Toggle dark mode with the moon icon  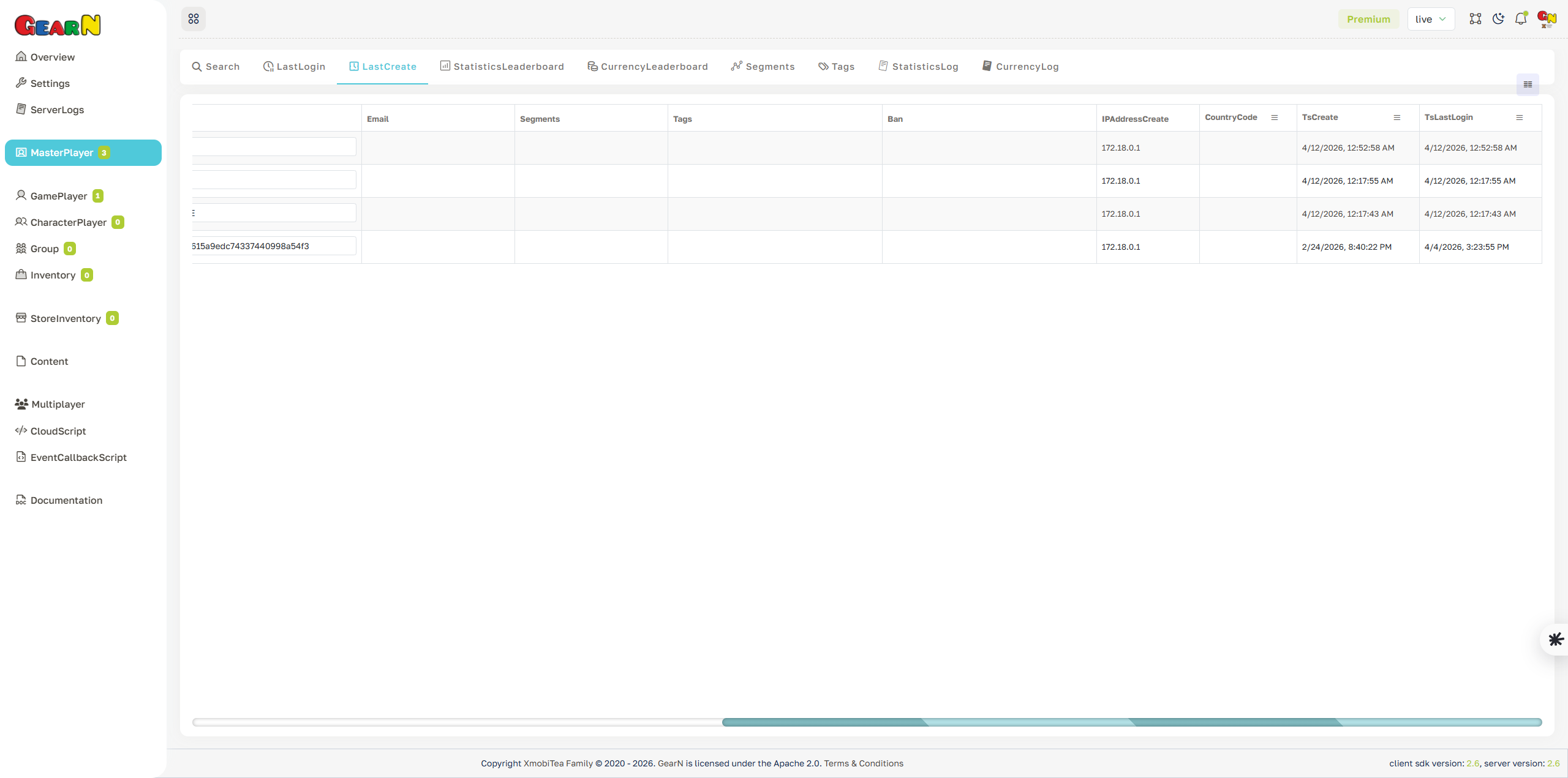point(1498,18)
